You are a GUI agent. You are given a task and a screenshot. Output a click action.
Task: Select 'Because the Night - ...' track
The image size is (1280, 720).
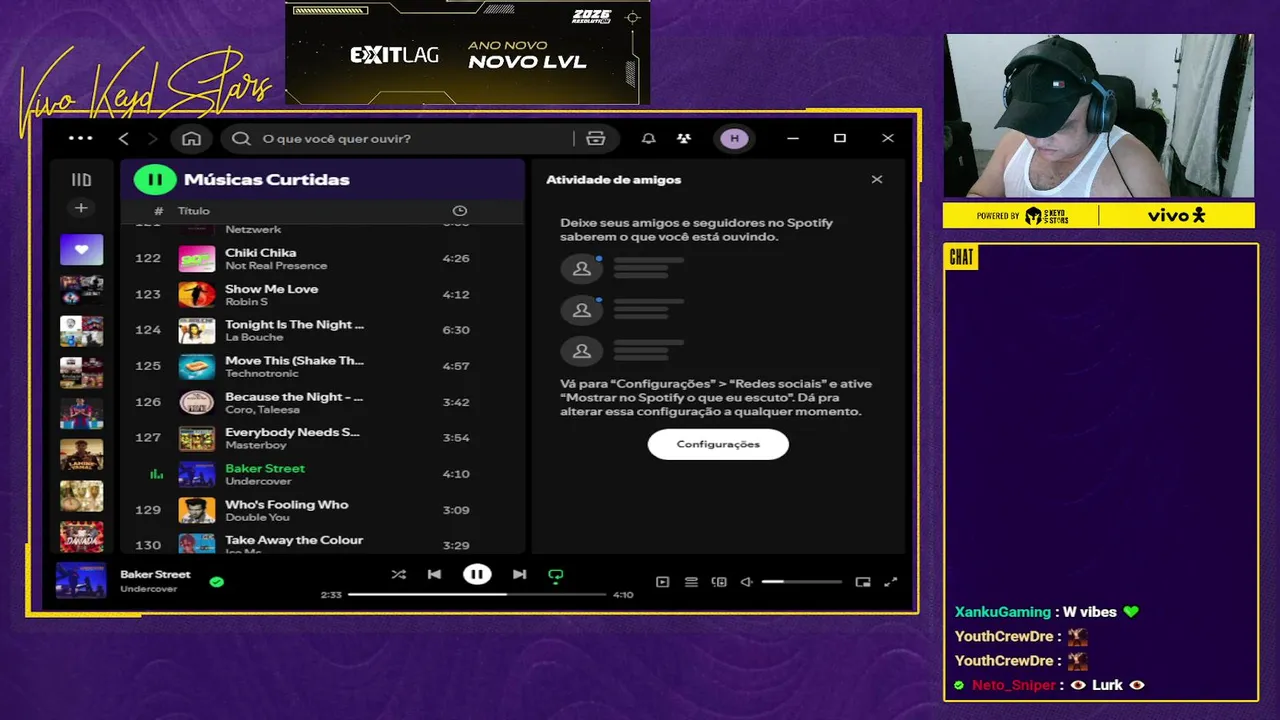click(x=294, y=397)
